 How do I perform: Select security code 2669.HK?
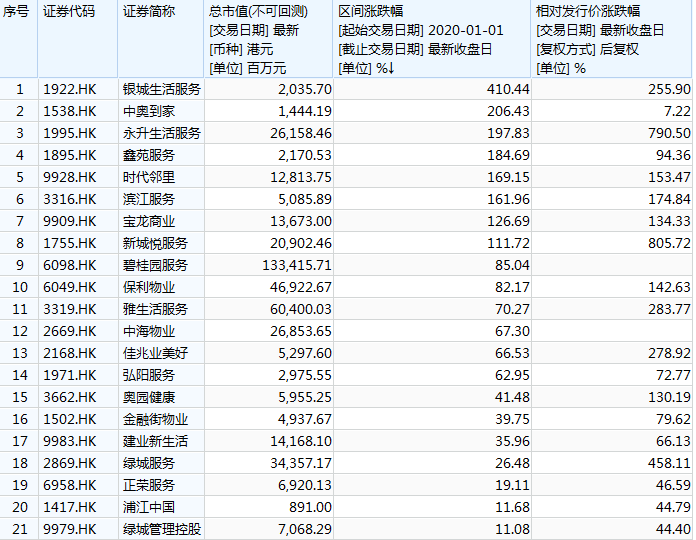(70, 331)
